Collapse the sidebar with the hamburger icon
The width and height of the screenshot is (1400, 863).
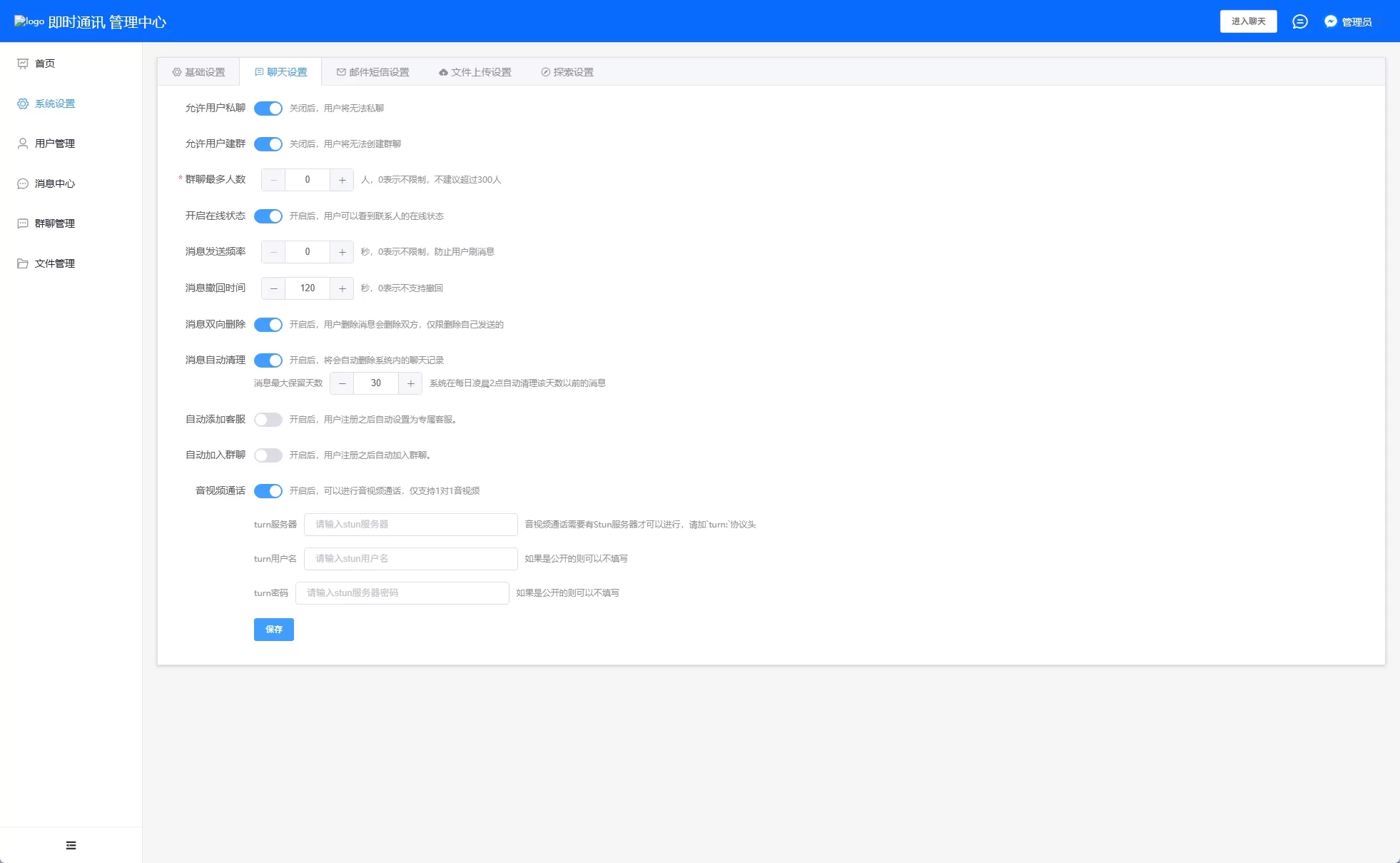pyautogui.click(x=71, y=844)
